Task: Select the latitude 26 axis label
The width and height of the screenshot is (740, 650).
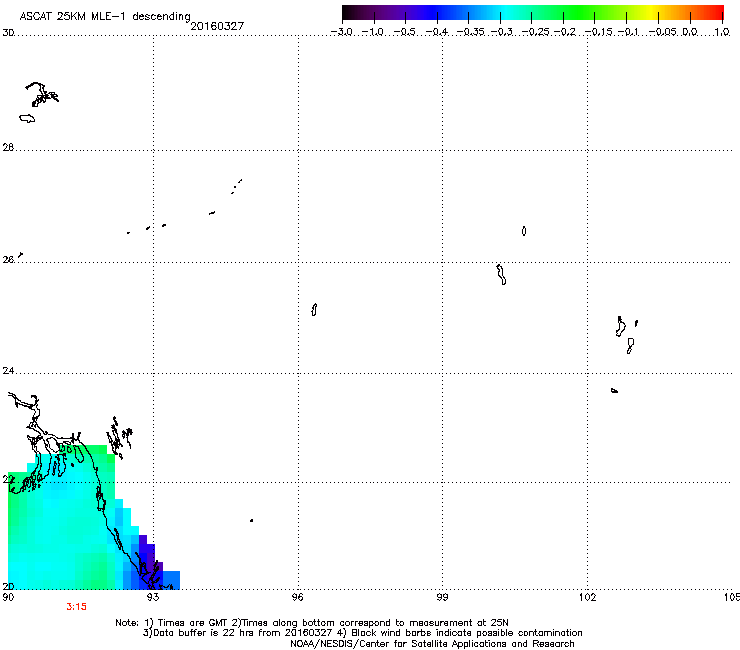Action: (8, 260)
